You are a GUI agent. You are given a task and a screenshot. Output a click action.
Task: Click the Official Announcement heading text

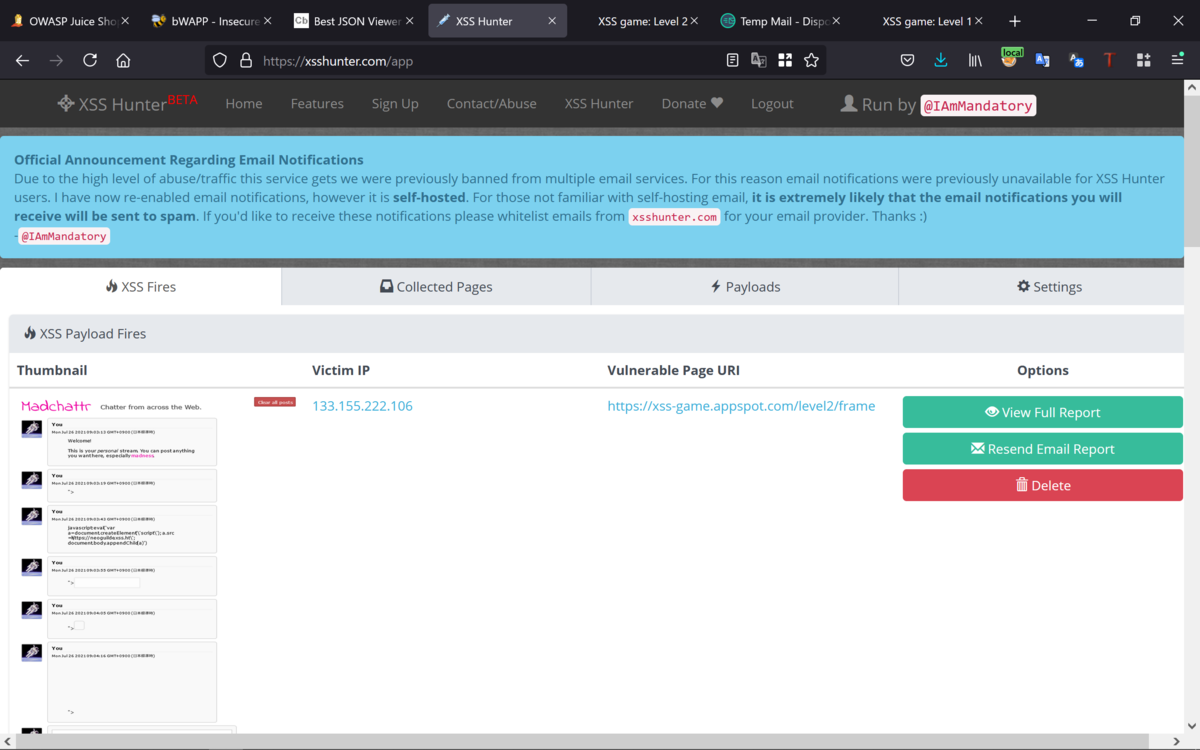coord(189,160)
